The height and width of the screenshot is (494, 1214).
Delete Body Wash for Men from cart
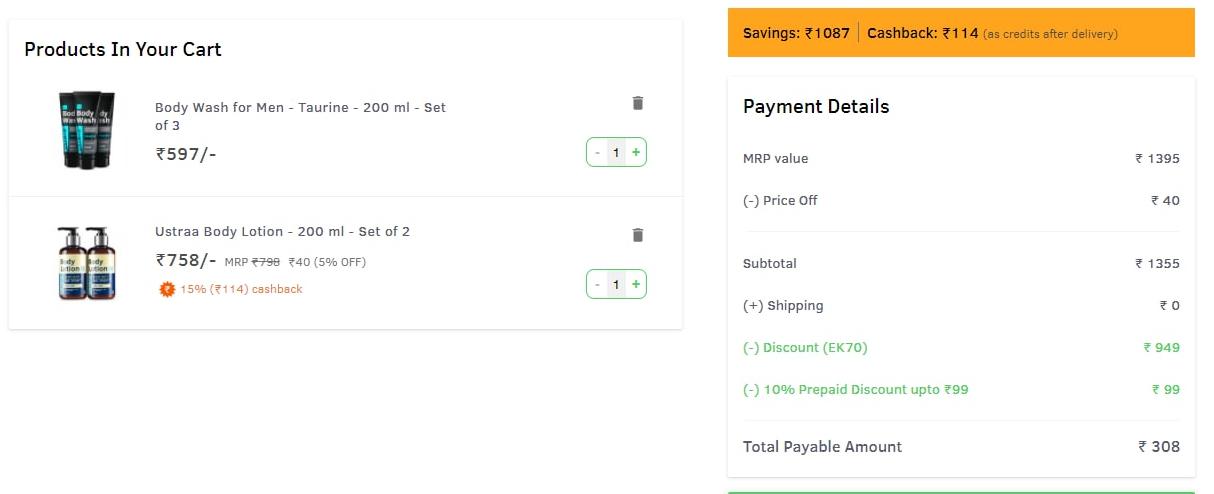click(x=638, y=103)
